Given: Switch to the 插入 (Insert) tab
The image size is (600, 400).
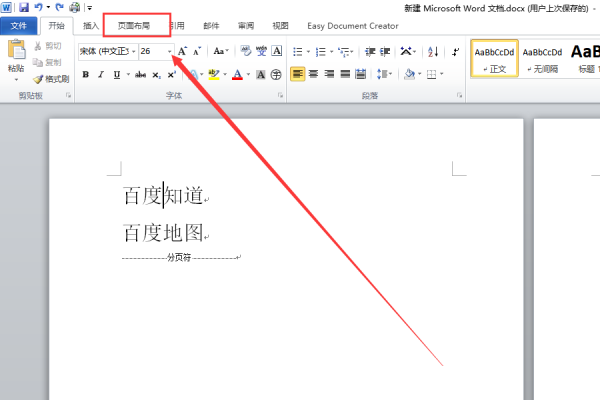Looking at the screenshot, I should 91,26.
